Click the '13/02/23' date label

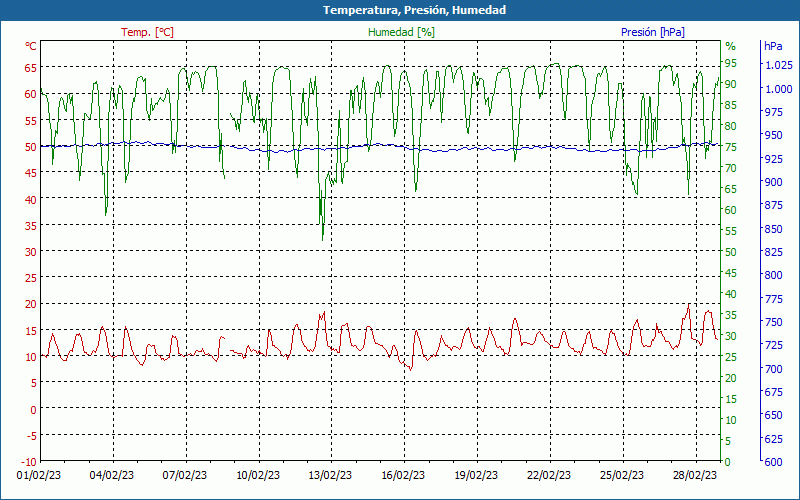coord(330,475)
